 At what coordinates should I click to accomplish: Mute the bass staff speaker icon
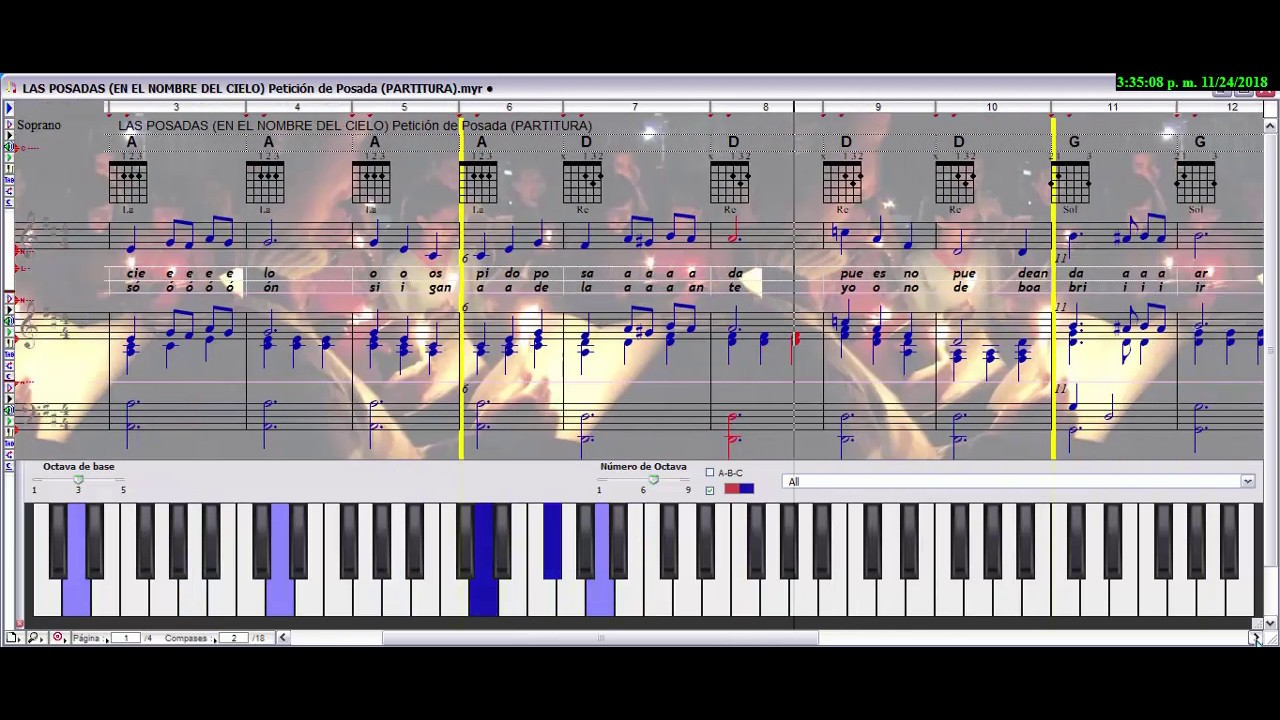point(9,410)
